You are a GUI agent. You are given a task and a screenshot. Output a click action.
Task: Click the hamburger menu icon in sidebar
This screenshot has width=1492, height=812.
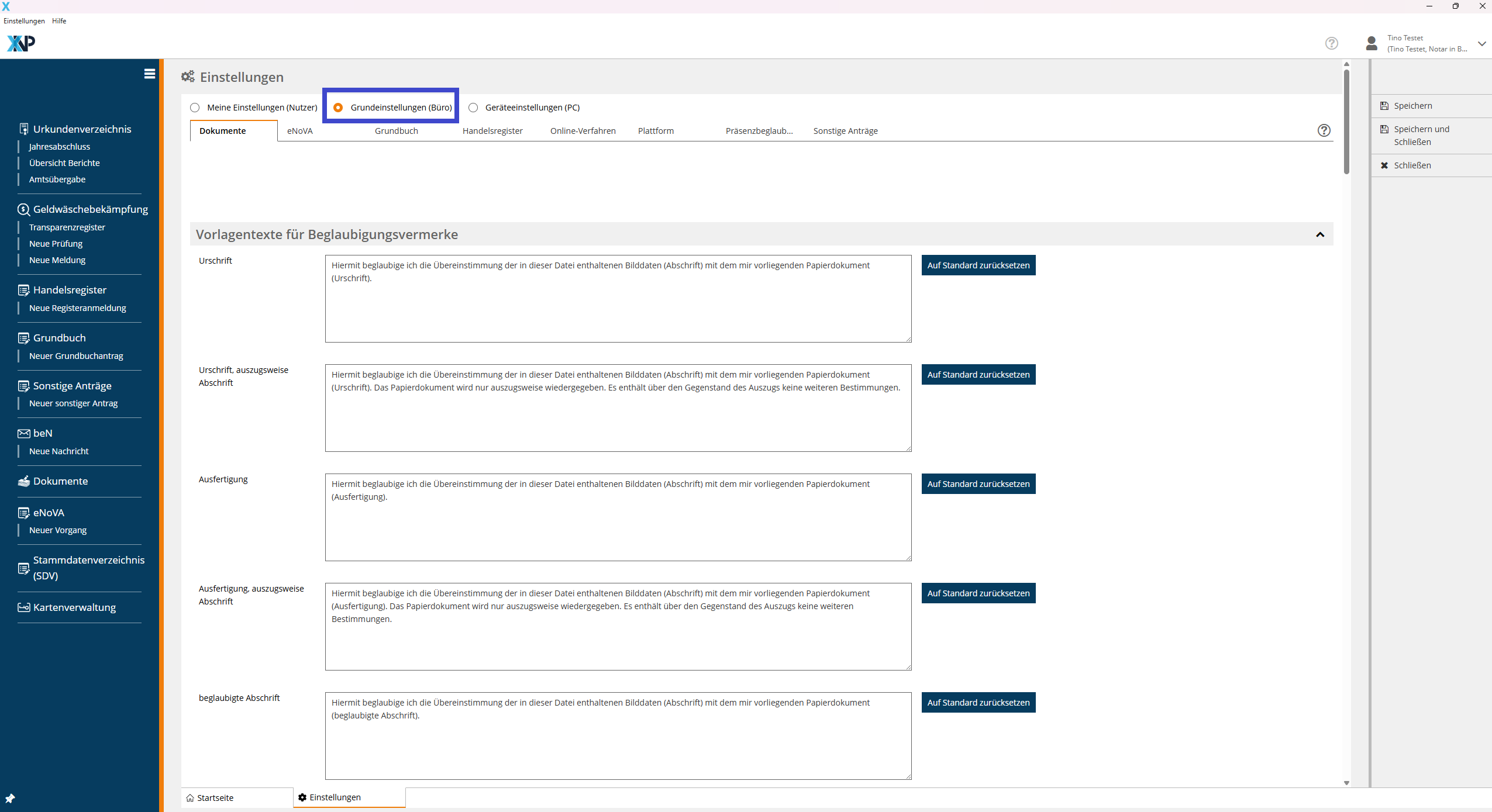click(x=150, y=74)
